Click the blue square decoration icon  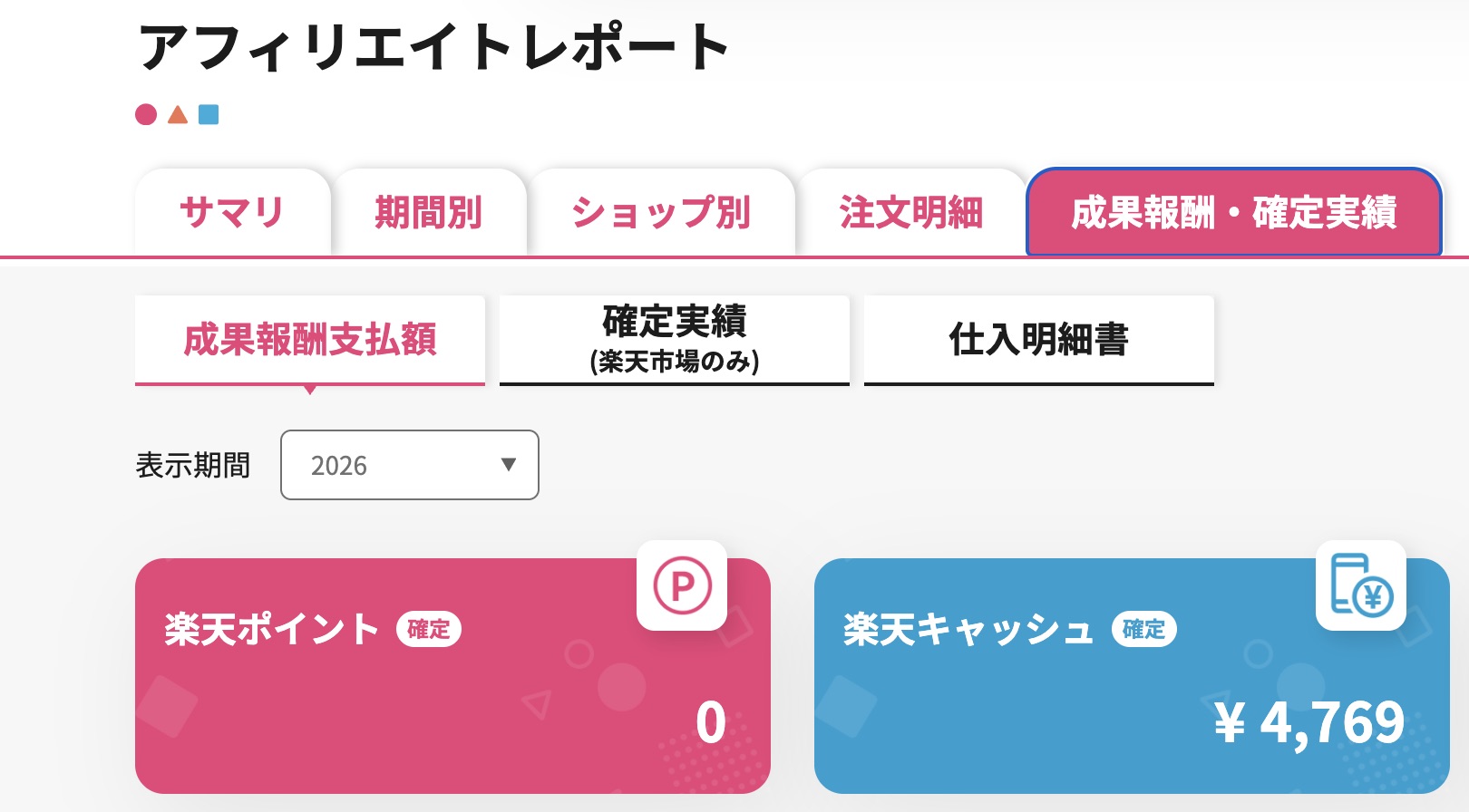(209, 114)
